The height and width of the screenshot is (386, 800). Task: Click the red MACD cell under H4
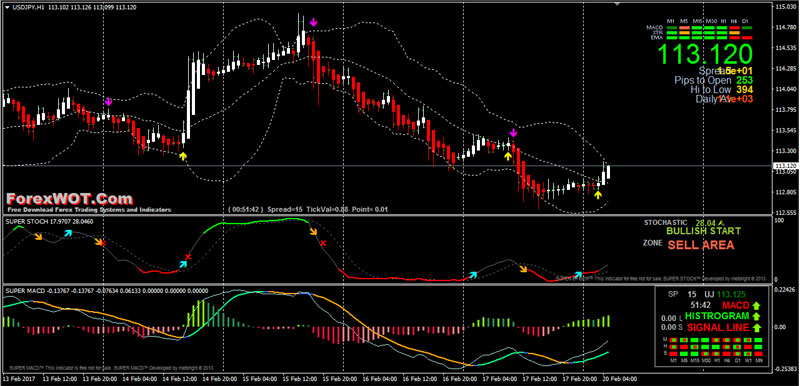point(735,28)
